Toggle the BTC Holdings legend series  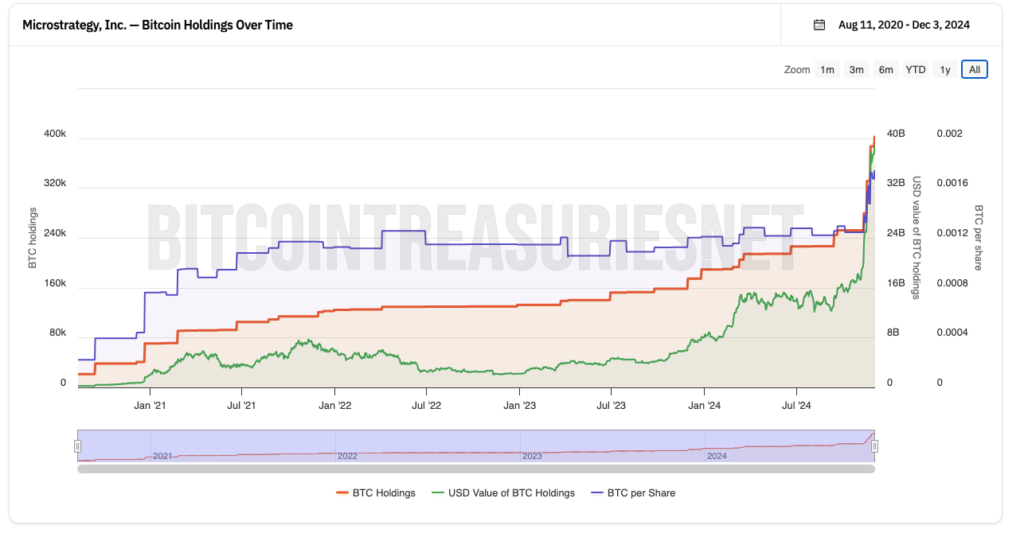[382, 493]
